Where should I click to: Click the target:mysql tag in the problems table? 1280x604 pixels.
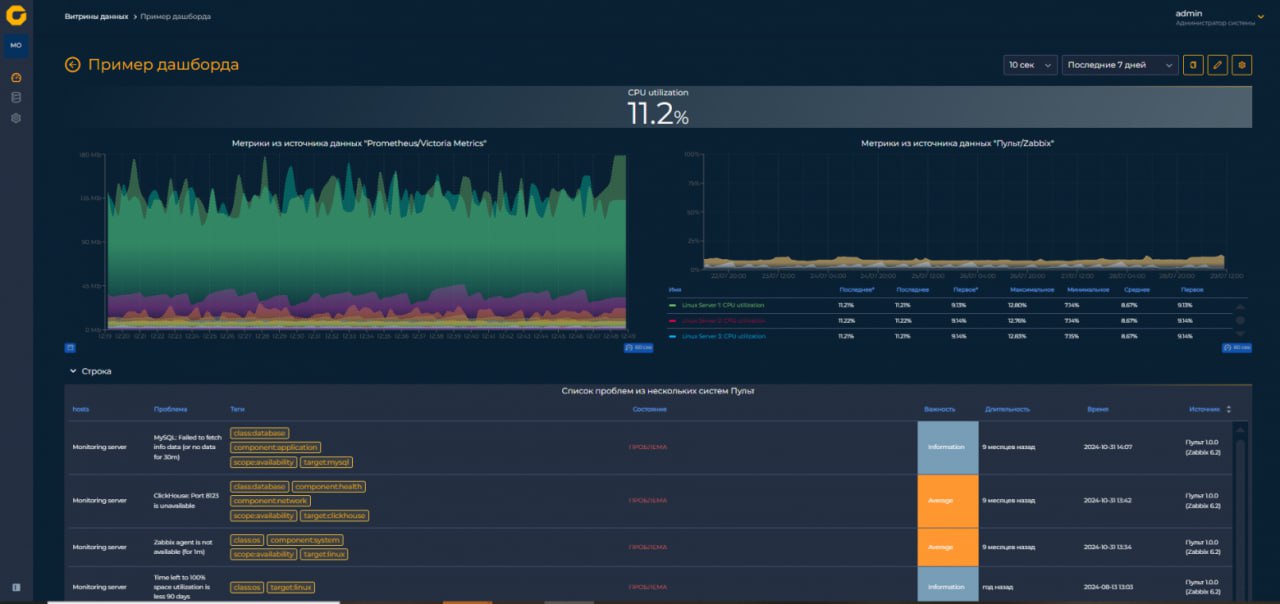pyautogui.click(x=326, y=461)
